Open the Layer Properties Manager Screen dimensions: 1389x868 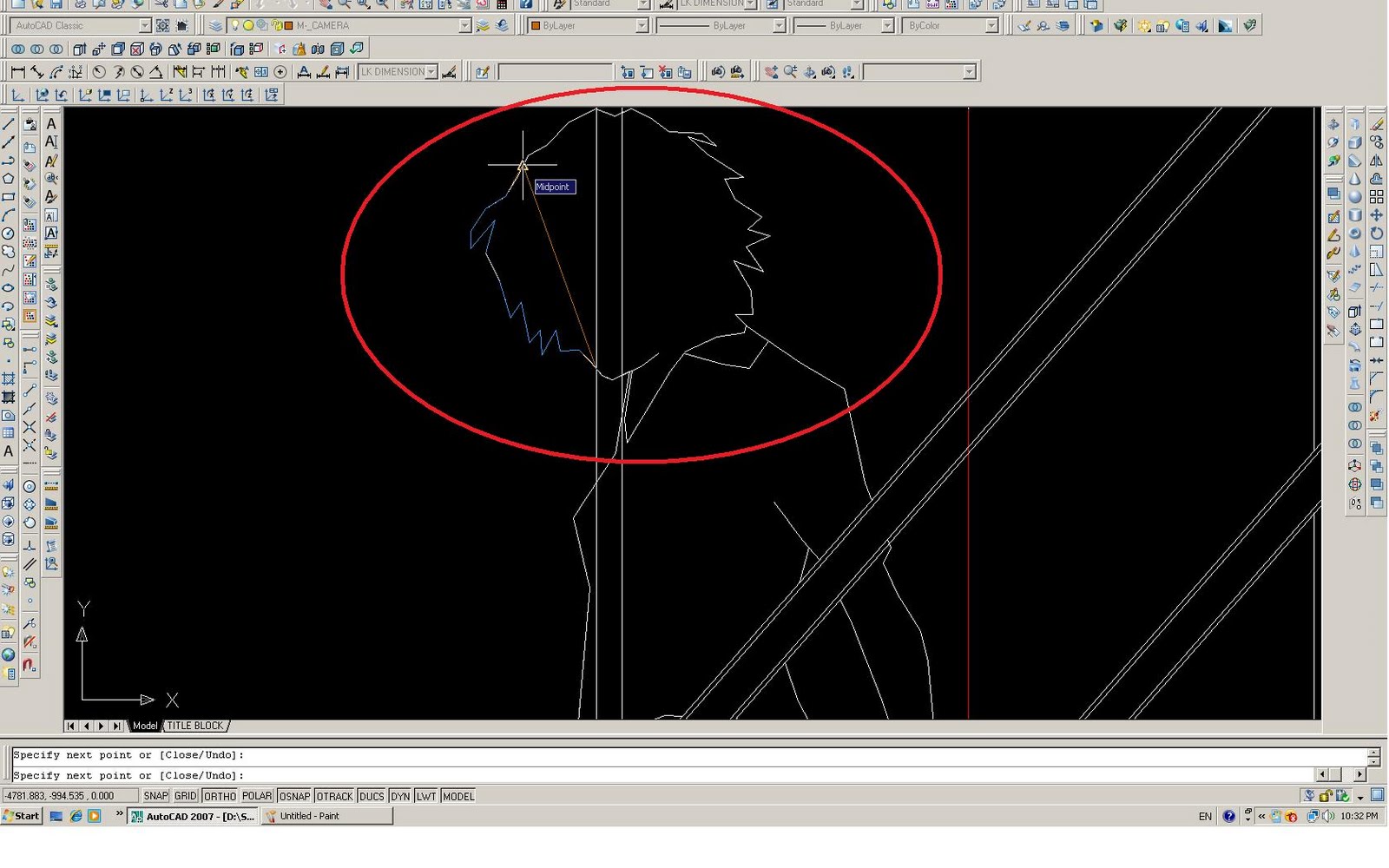[x=214, y=25]
